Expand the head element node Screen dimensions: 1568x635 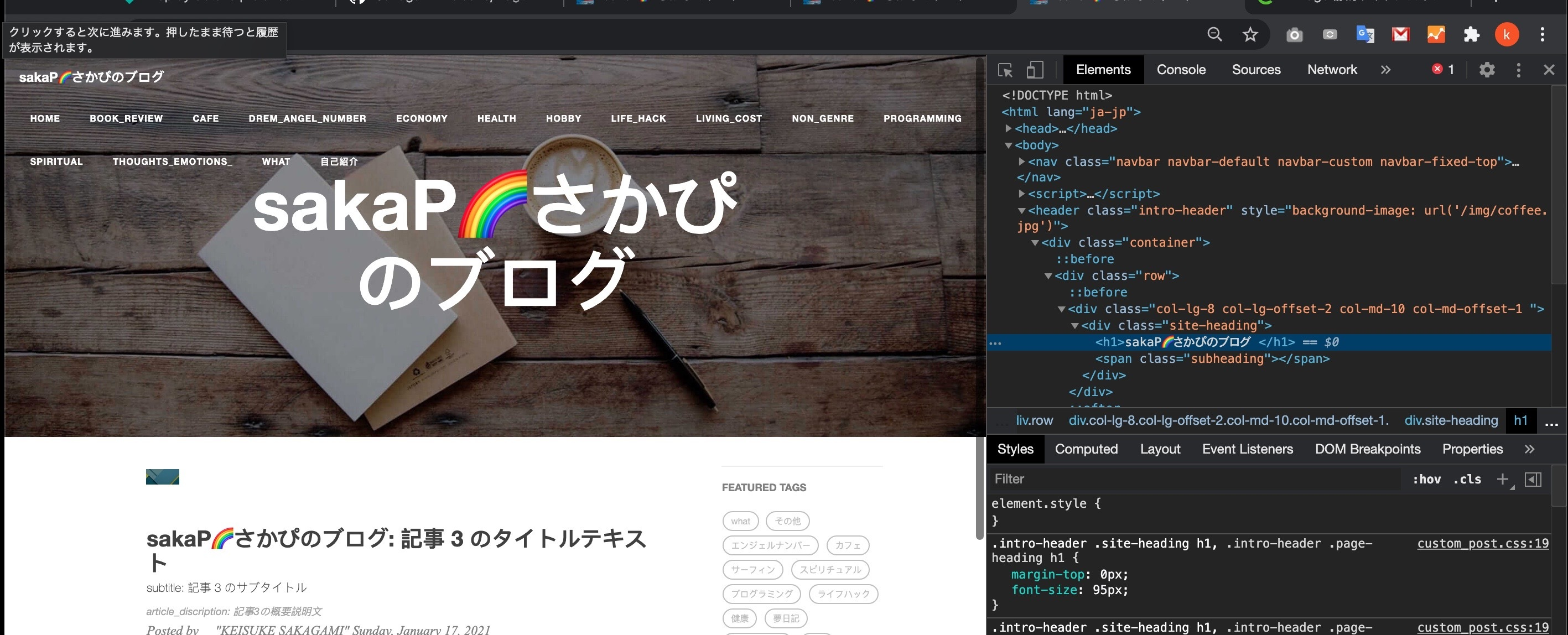tap(1009, 128)
